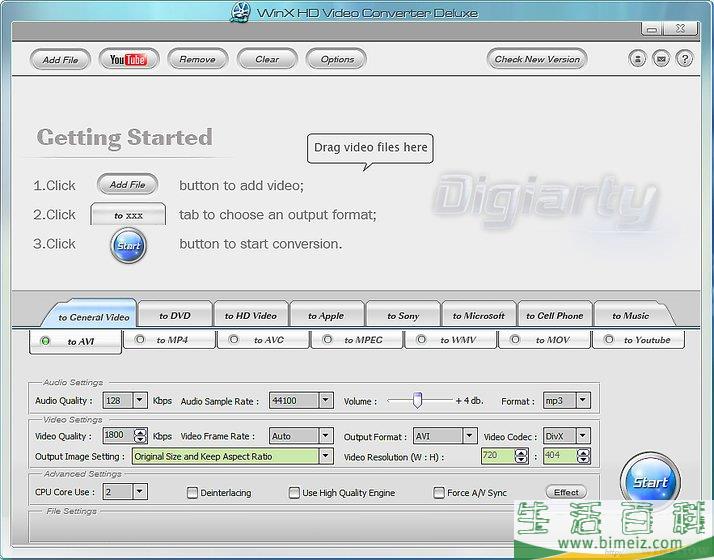Switch to the to General Video tab
Image resolution: width=714 pixels, height=560 pixels.
coord(91,314)
